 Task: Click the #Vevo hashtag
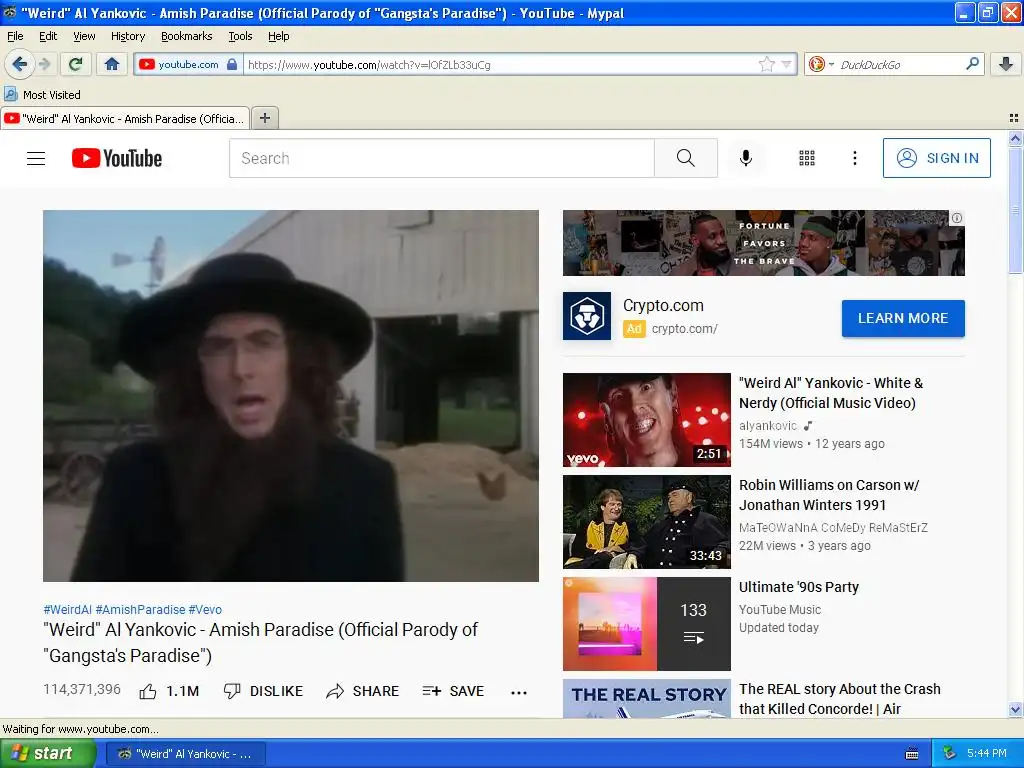tap(205, 609)
